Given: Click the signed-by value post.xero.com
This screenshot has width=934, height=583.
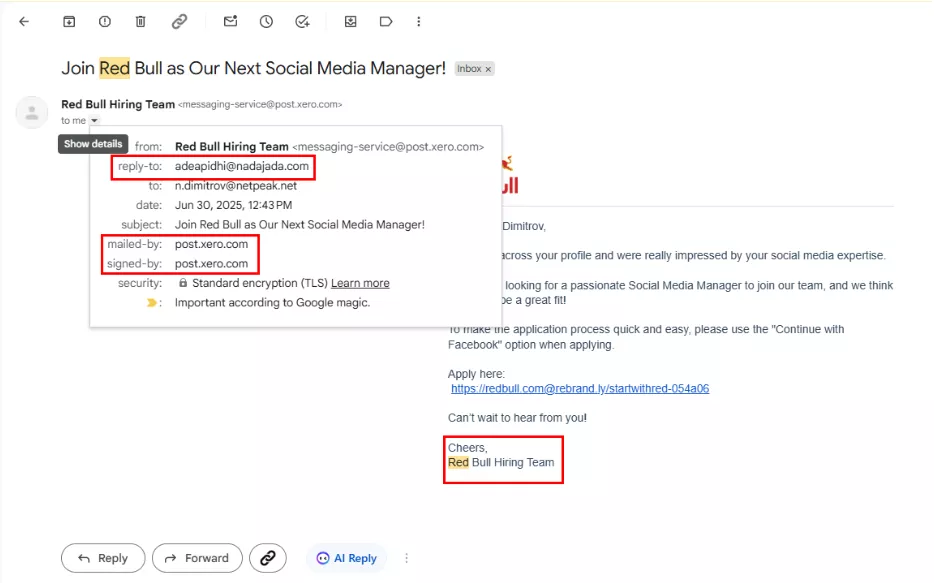Looking at the screenshot, I should (211, 263).
